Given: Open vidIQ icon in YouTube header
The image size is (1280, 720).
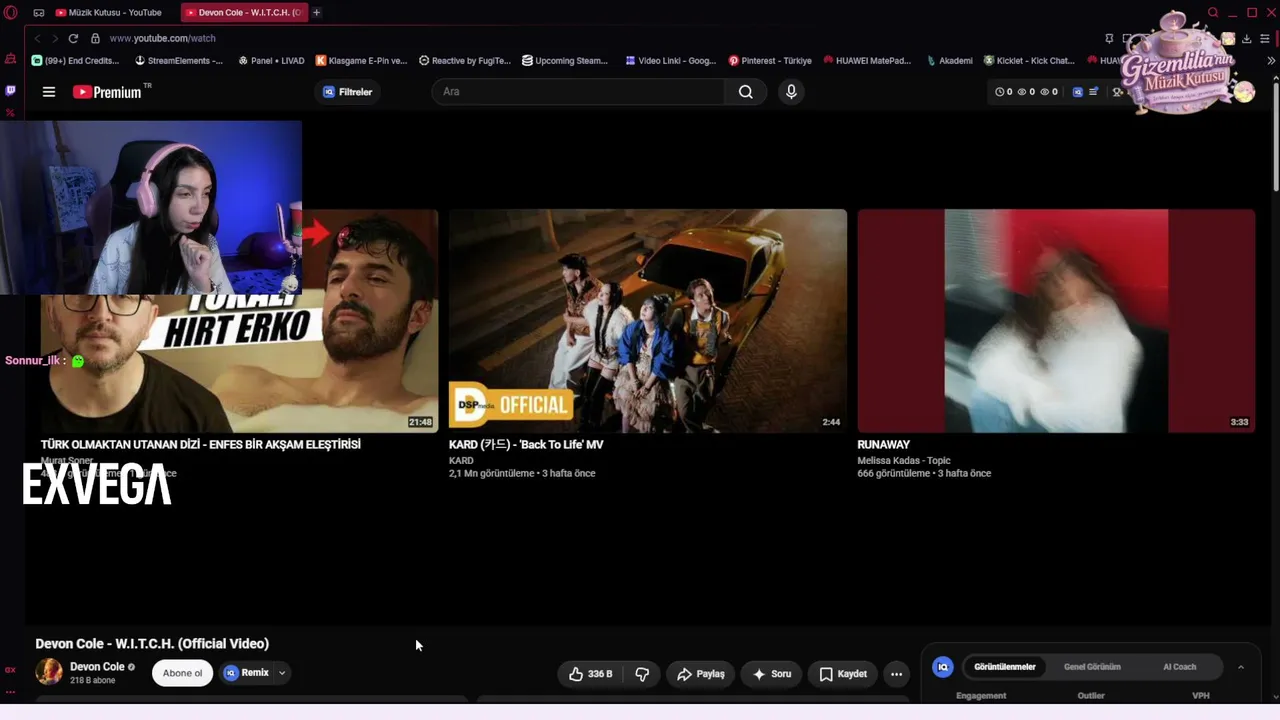Looking at the screenshot, I should tap(1077, 92).
